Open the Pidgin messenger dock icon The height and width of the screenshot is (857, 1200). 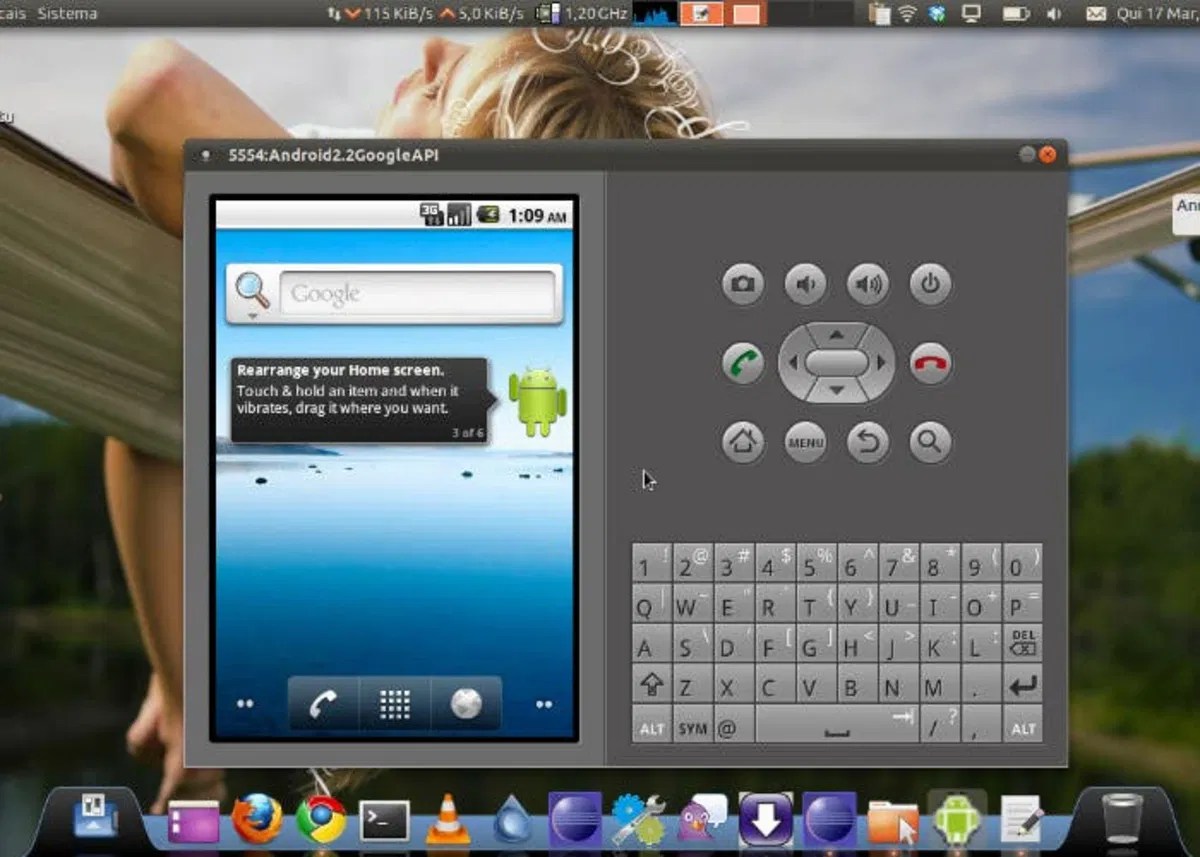click(x=704, y=818)
